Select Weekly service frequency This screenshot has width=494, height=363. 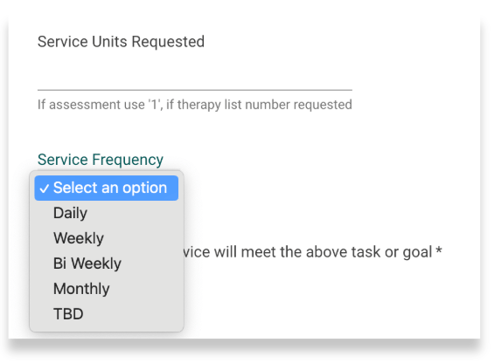(106, 238)
